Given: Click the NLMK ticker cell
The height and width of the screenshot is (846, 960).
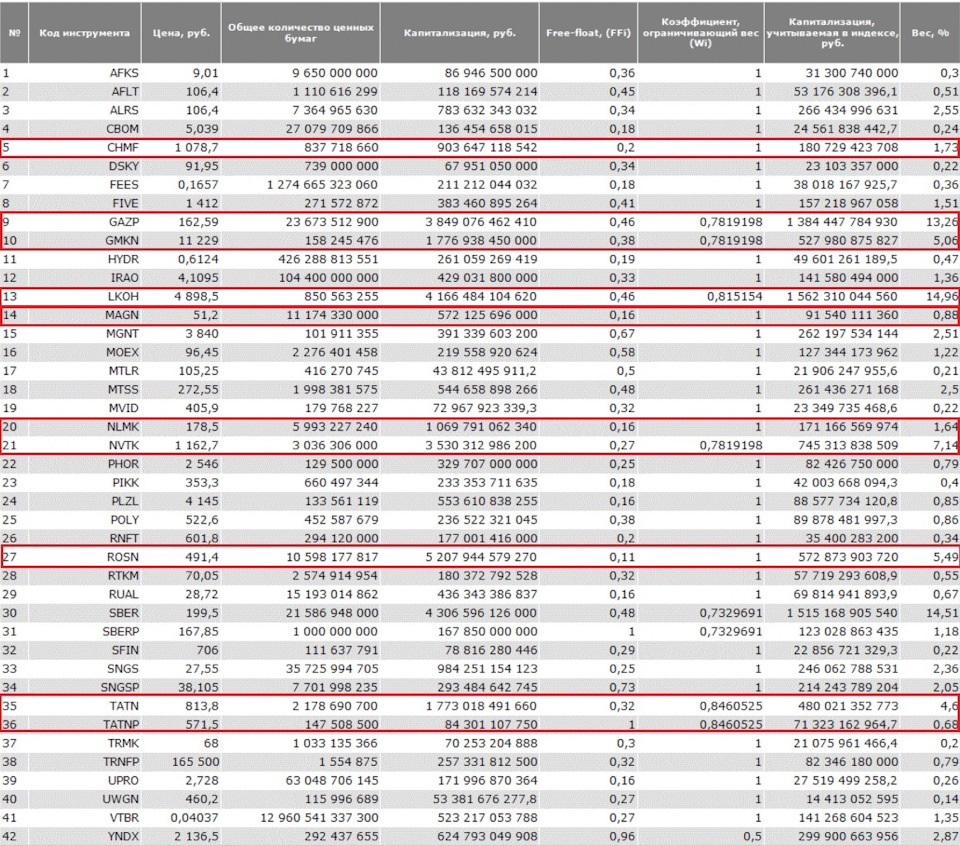Looking at the screenshot, I should pos(123,427).
